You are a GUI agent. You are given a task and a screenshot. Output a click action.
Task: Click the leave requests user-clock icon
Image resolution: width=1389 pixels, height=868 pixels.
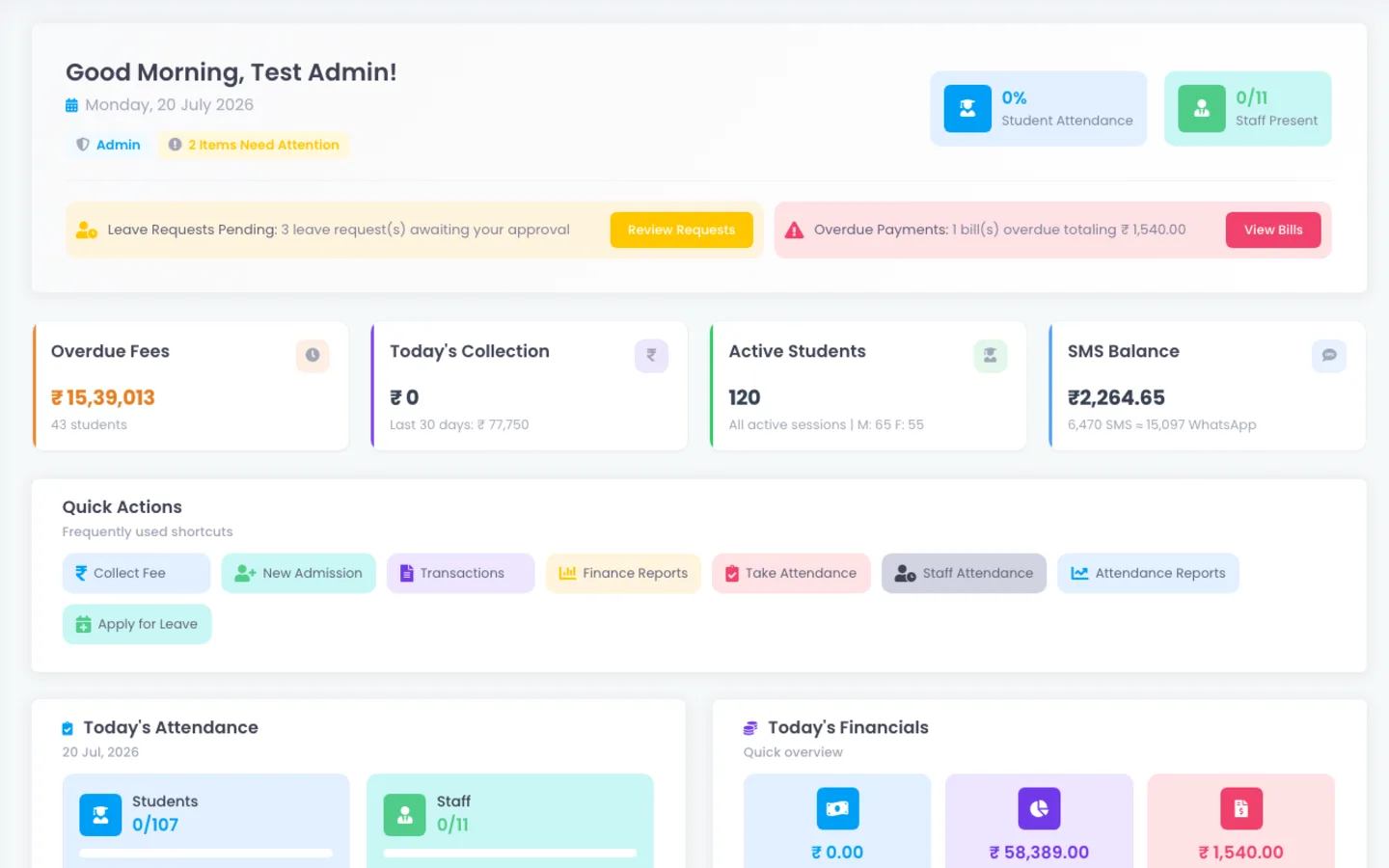87,230
